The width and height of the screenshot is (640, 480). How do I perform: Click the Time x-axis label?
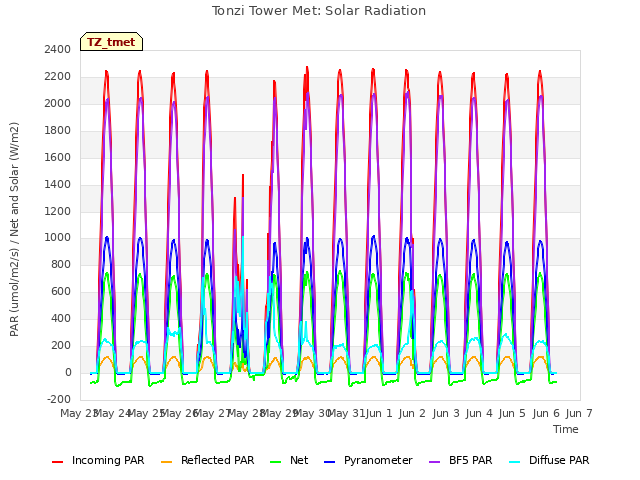566,429
